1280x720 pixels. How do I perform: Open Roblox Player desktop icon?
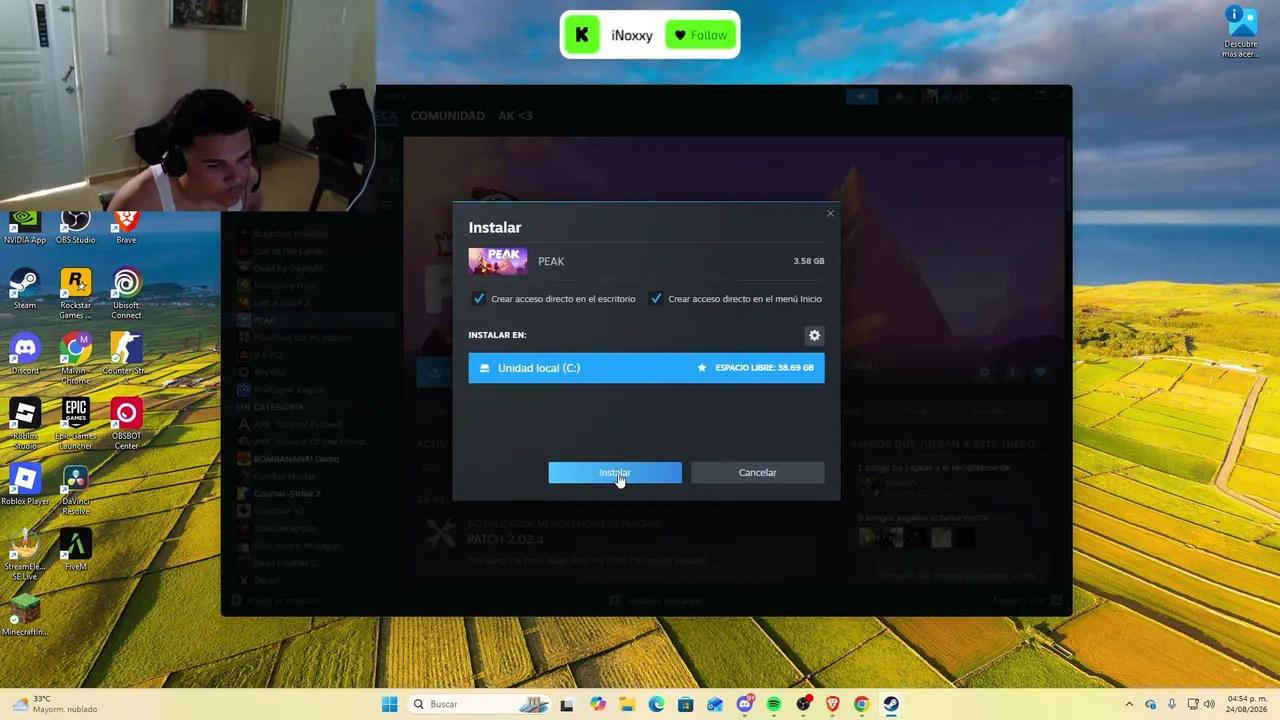[25, 485]
